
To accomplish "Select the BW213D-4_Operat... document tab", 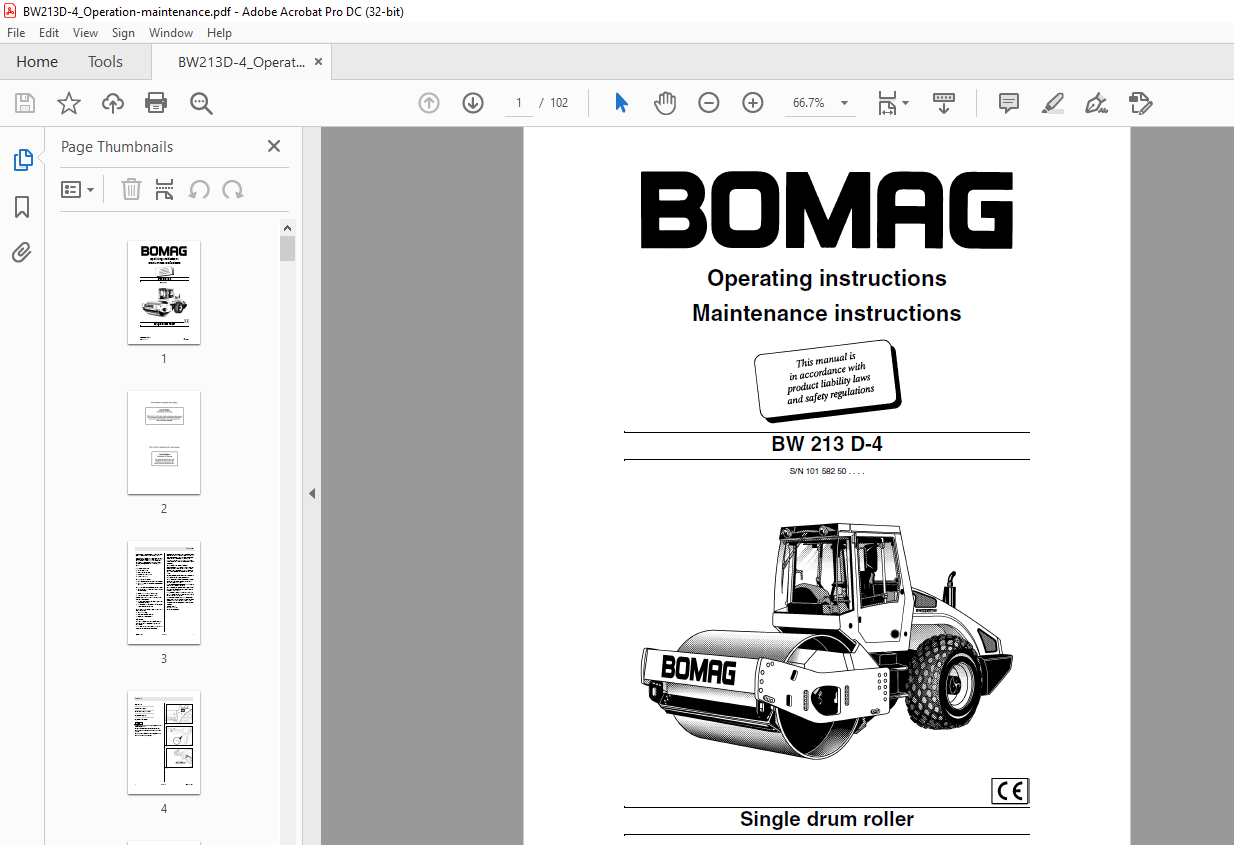I will [241, 62].
